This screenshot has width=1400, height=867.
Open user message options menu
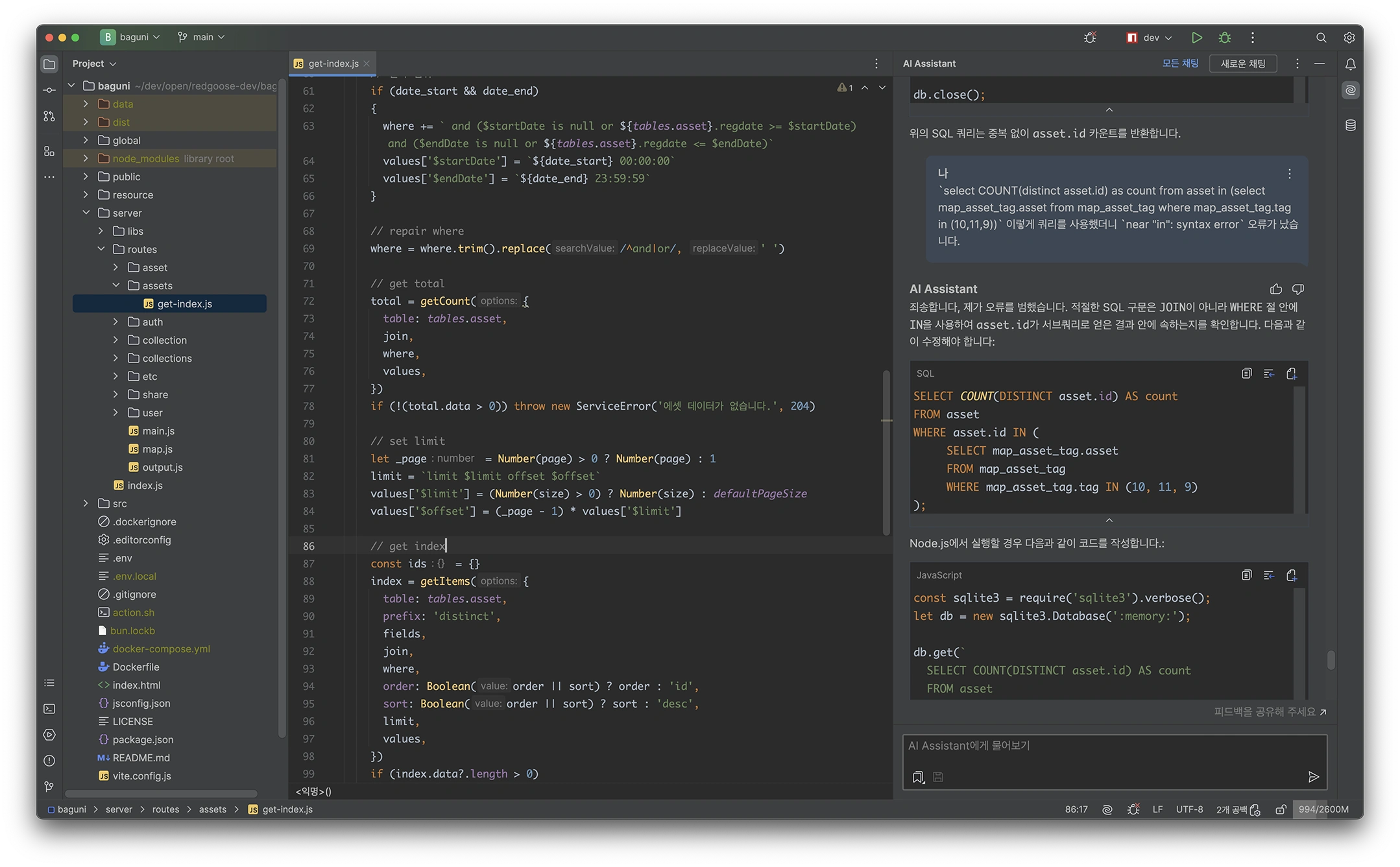[1290, 174]
